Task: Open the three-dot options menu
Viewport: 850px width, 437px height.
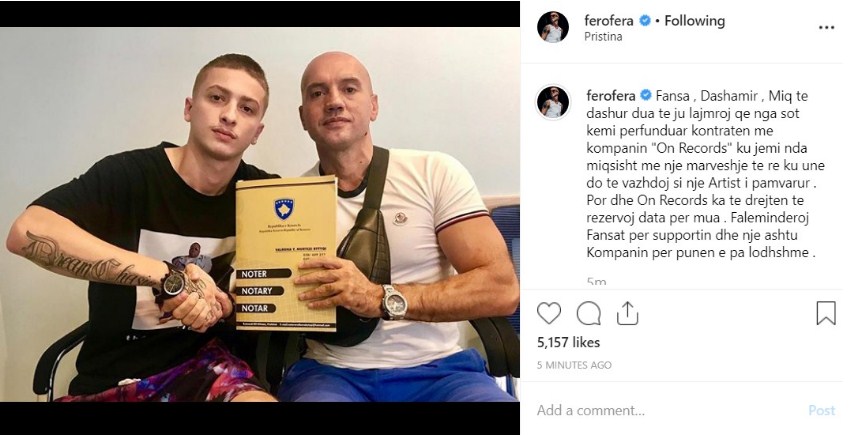Action: pyautogui.click(x=826, y=28)
